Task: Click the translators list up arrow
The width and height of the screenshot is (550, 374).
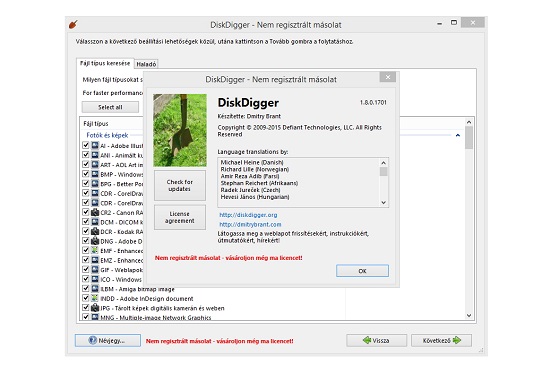Action: (x=384, y=163)
